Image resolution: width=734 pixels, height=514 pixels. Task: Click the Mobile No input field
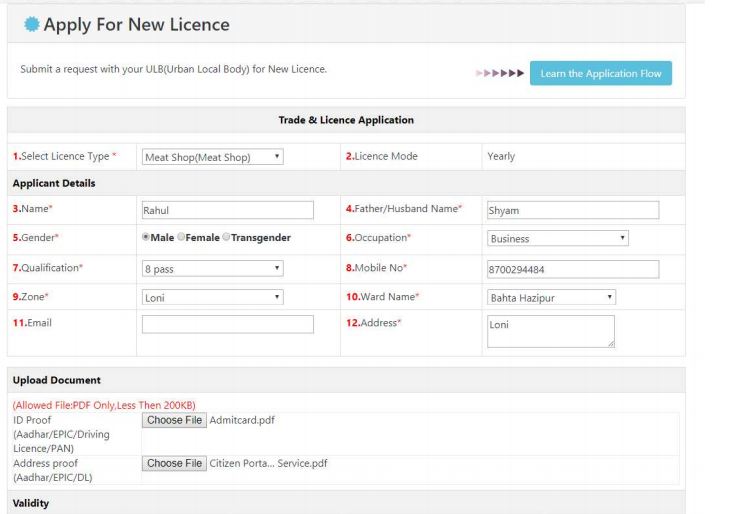click(x=572, y=269)
